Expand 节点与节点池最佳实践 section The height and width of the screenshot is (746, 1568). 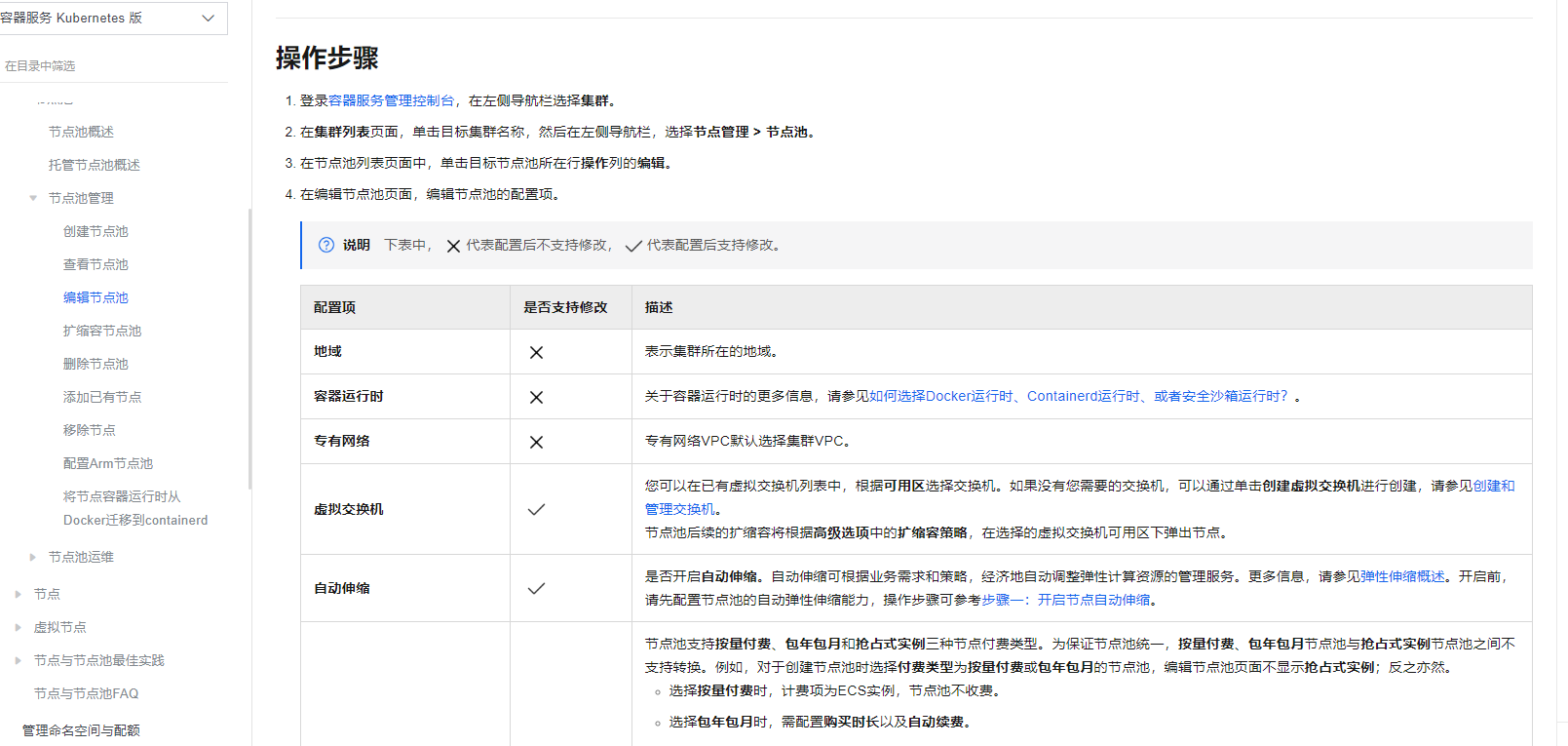[19, 660]
